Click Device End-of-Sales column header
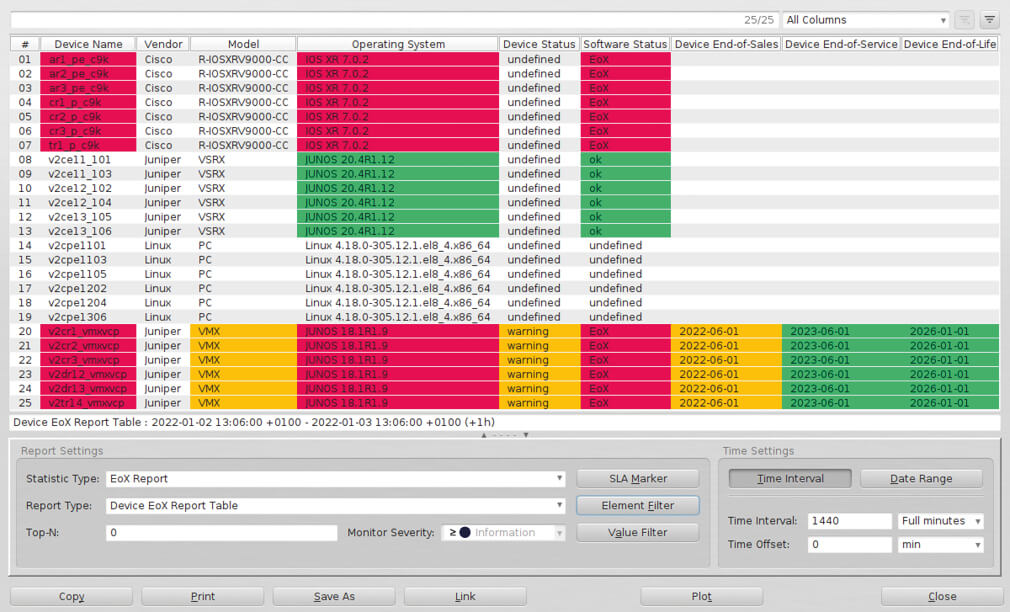 click(726, 44)
